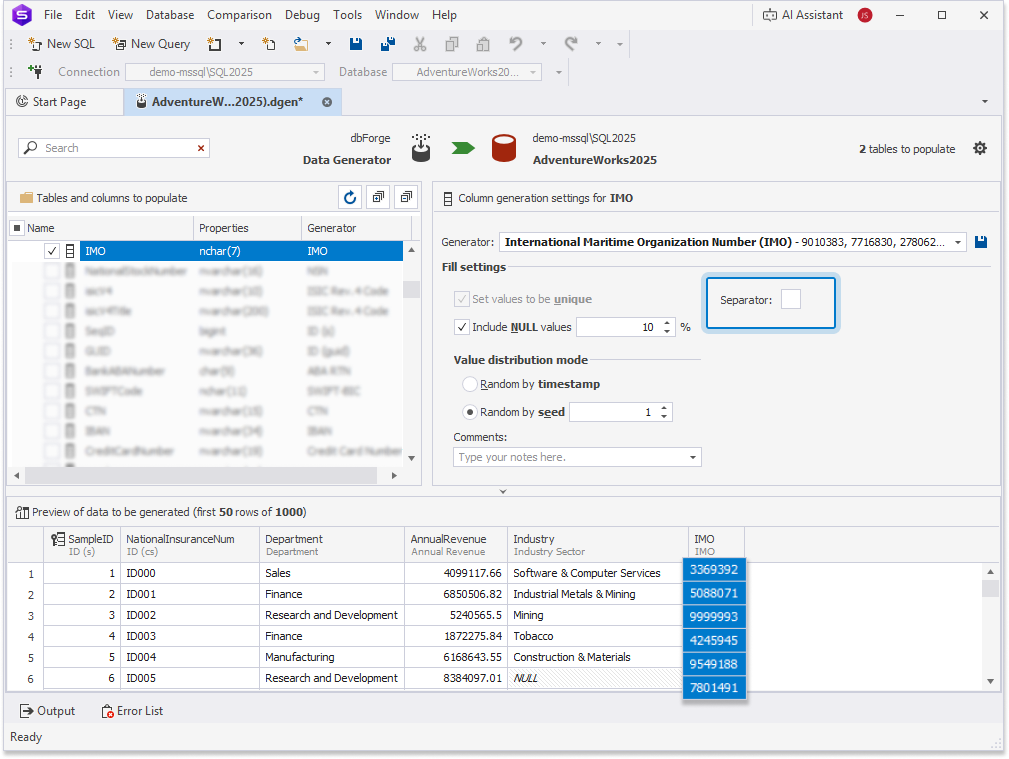Uncheck the IMO column checkbox

click(x=51, y=251)
